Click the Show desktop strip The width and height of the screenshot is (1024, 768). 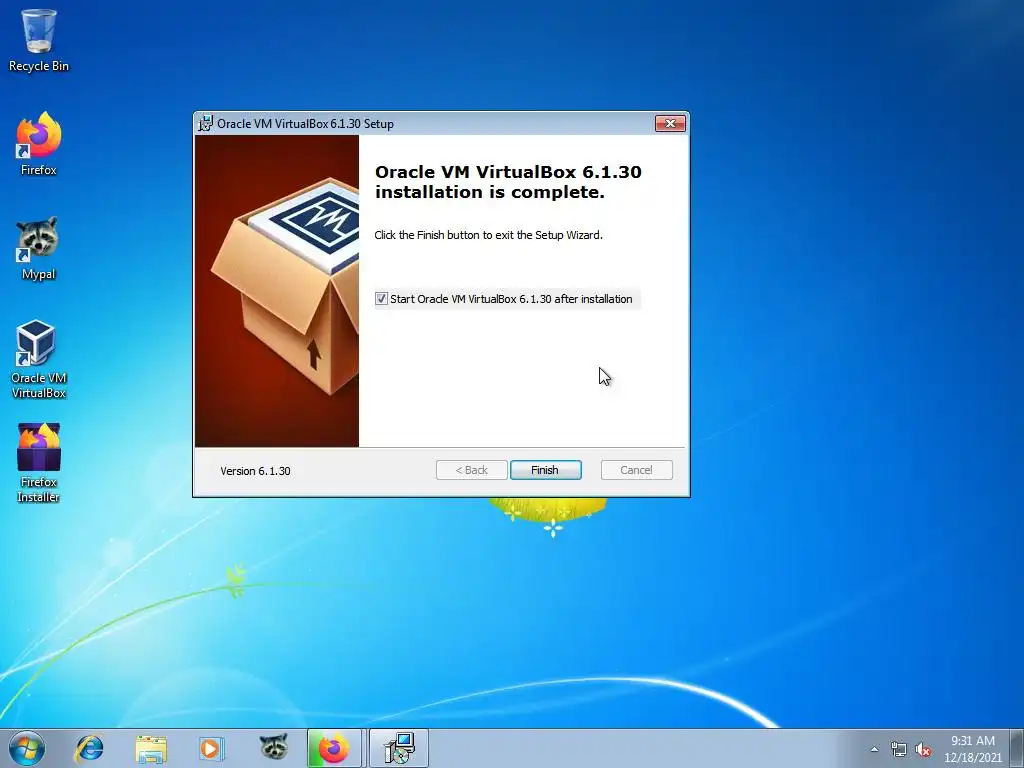pos(1017,748)
